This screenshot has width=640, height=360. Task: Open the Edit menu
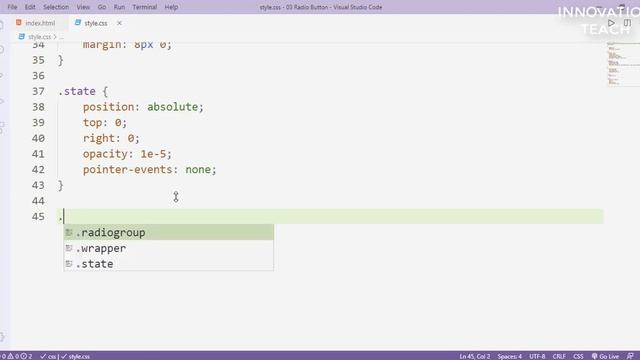[x=30, y=7]
